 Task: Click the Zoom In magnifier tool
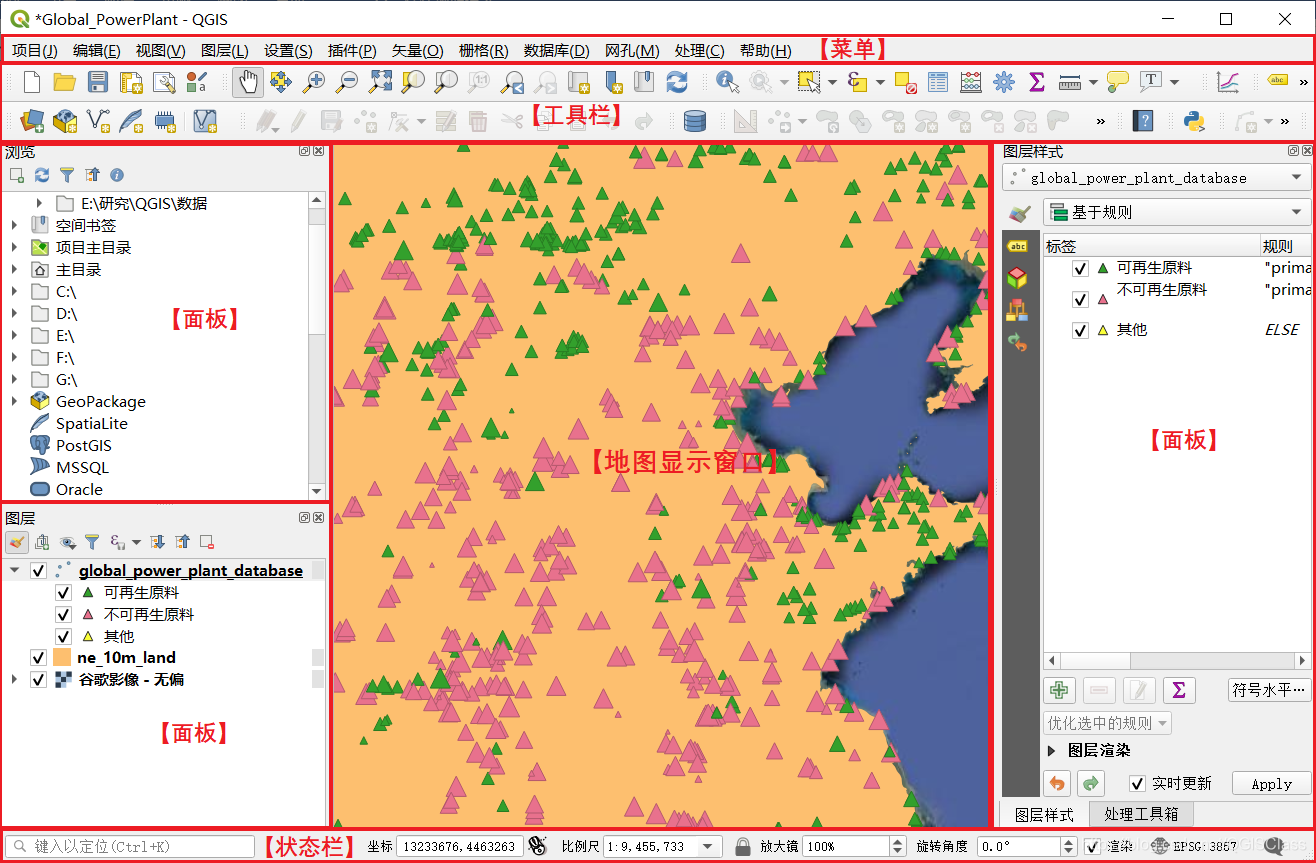[x=314, y=82]
